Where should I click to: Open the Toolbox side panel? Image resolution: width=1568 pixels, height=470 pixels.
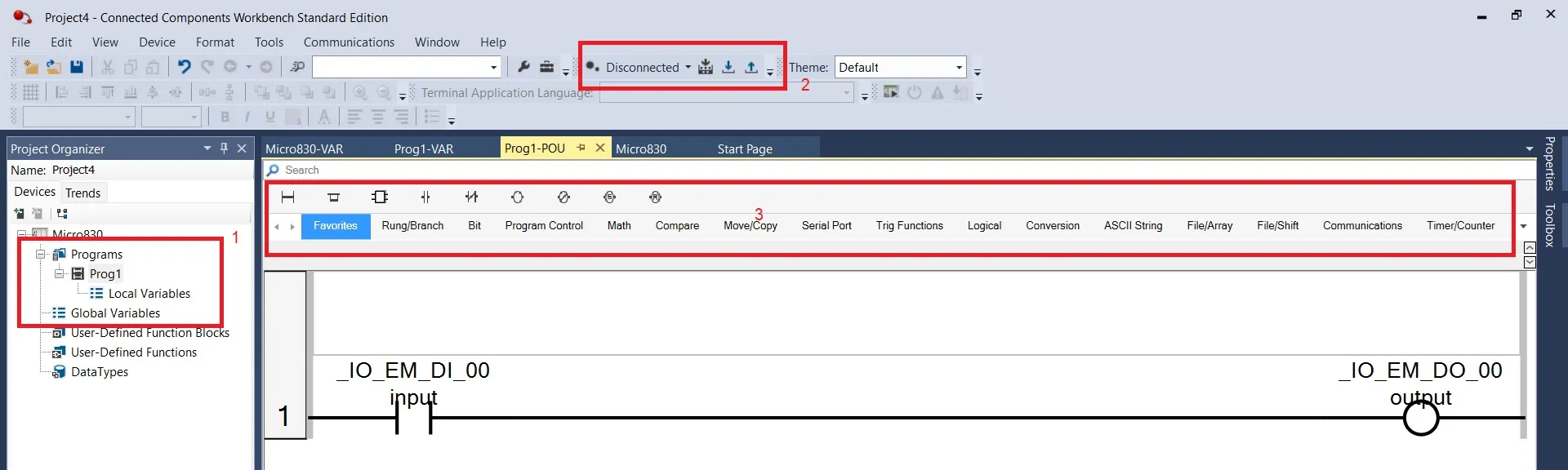pyautogui.click(x=1549, y=225)
